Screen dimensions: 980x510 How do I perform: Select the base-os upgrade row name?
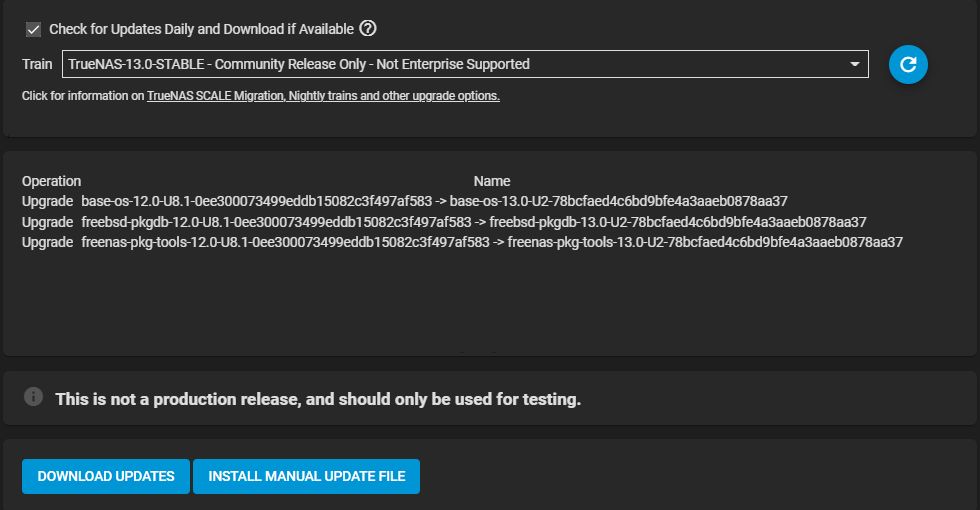(x=434, y=201)
